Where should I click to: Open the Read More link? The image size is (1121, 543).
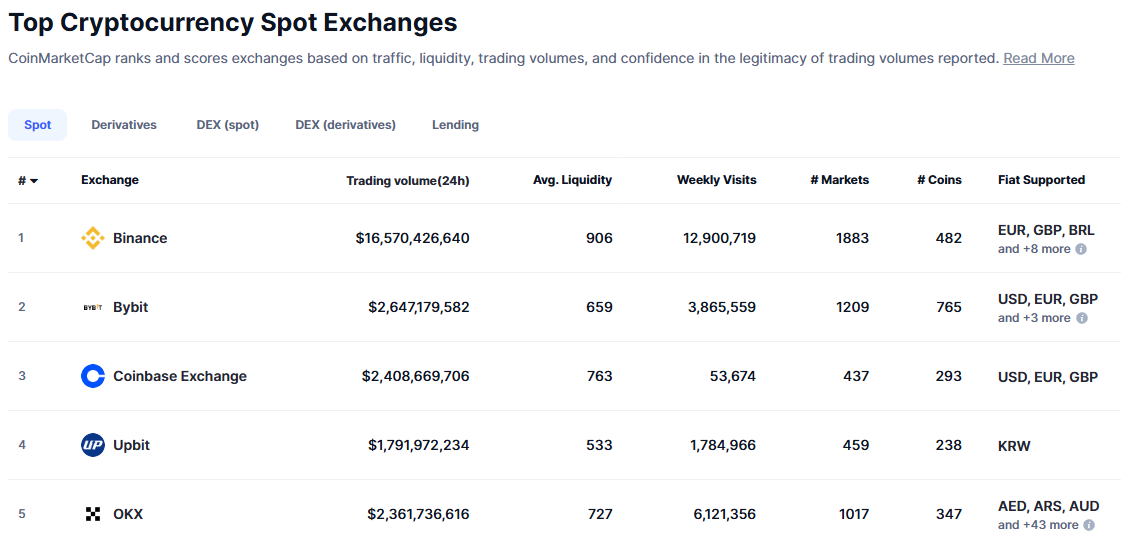1038,58
